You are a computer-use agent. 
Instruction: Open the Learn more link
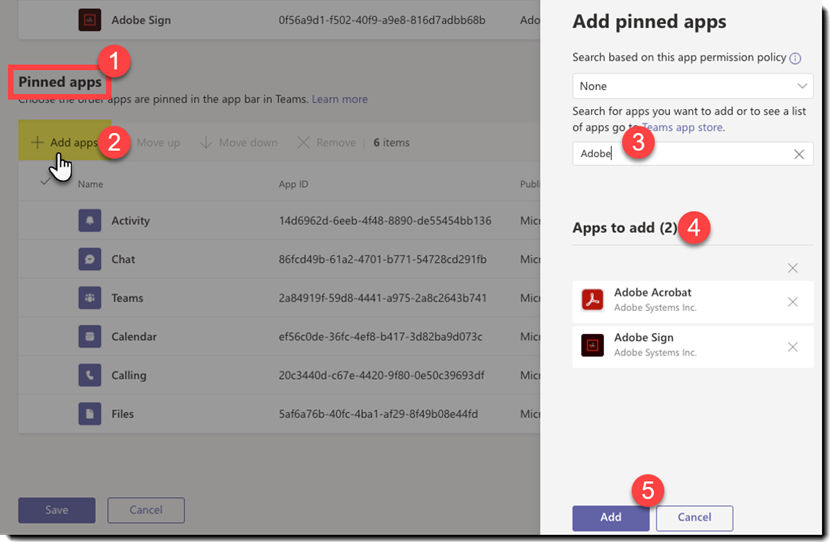tap(339, 99)
